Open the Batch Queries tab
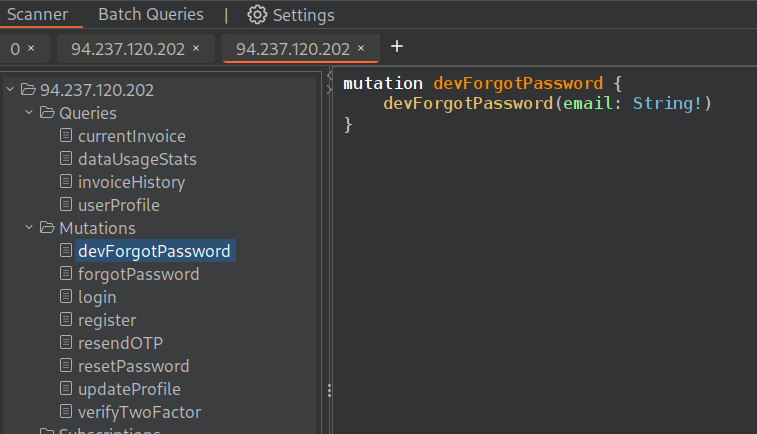This screenshot has width=757, height=434. [x=150, y=15]
